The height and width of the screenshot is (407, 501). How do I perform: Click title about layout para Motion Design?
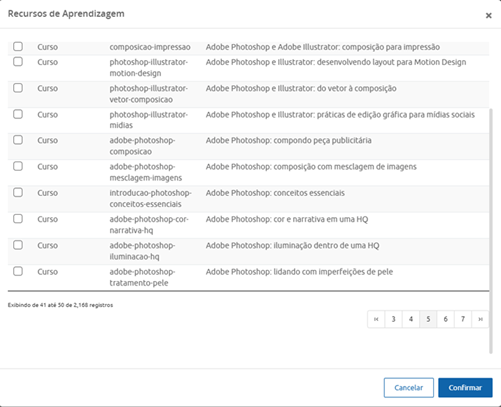336,62
